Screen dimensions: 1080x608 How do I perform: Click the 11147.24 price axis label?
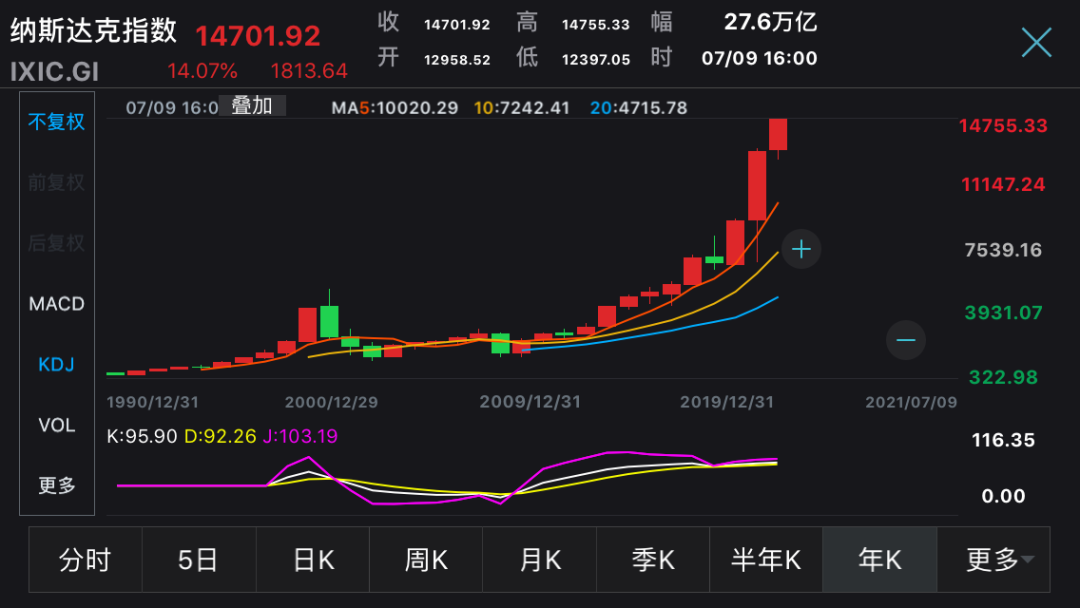(1003, 185)
